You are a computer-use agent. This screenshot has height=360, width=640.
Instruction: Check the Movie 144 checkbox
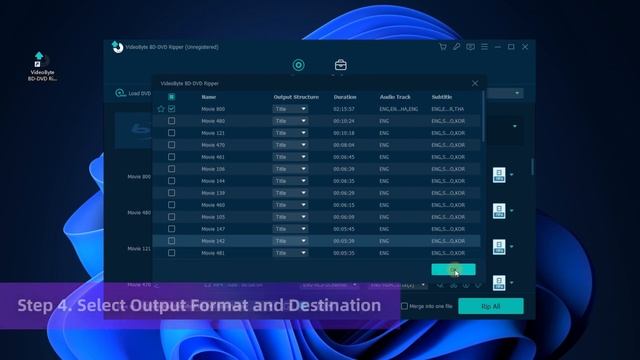(x=171, y=181)
